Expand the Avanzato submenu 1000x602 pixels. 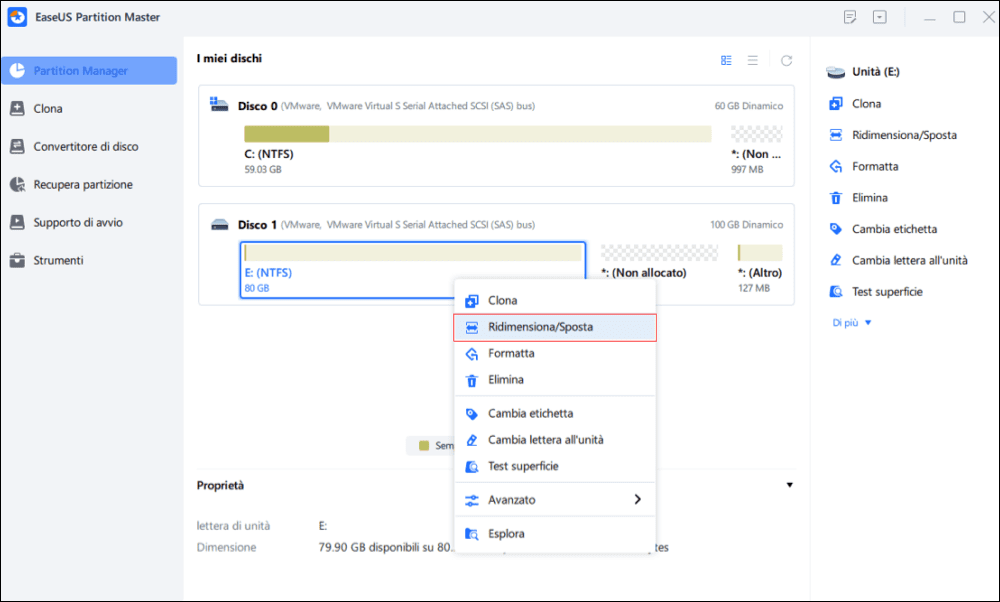tap(555, 500)
